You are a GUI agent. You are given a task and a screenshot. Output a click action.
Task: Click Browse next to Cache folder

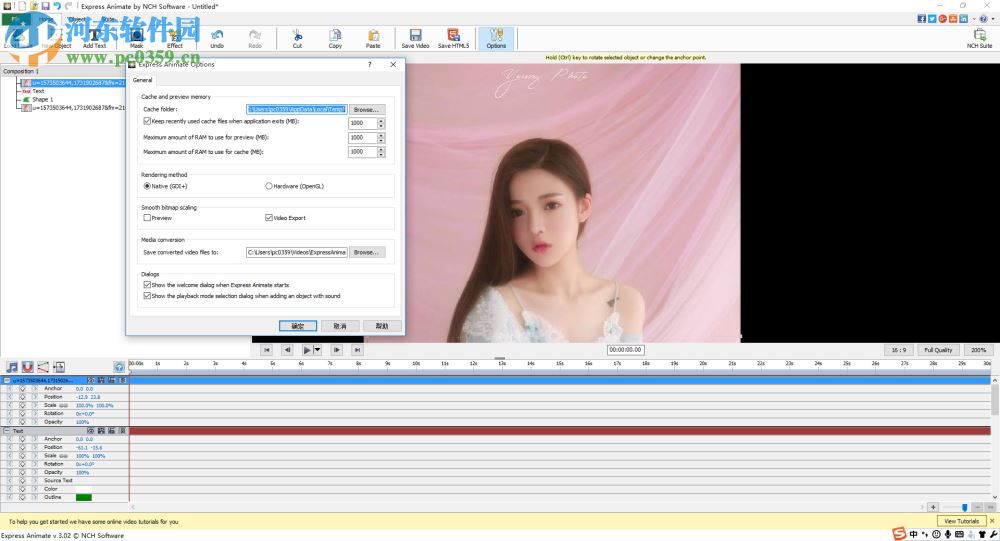click(x=367, y=110)
